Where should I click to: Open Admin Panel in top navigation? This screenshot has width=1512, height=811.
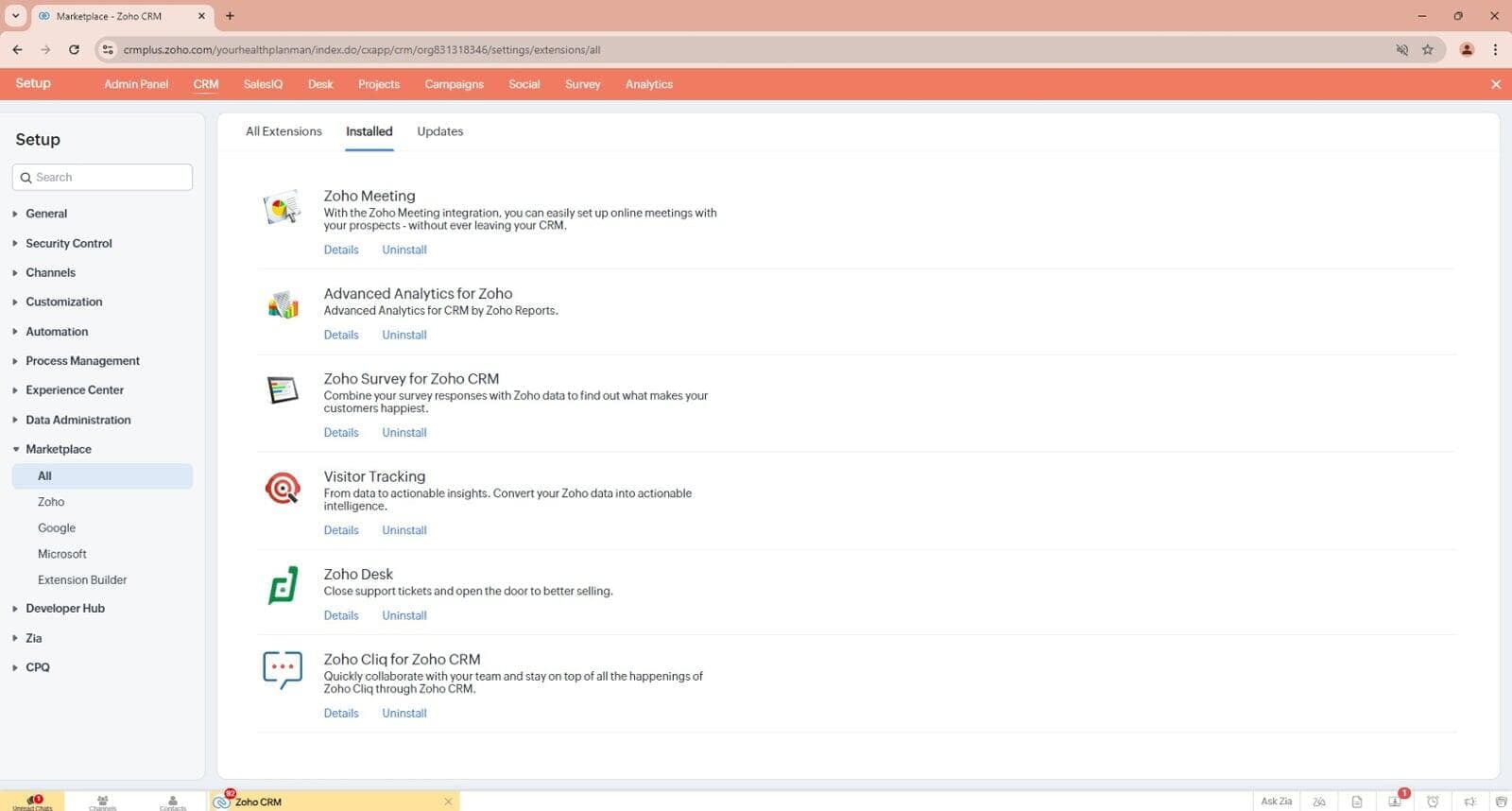point(136,84)
